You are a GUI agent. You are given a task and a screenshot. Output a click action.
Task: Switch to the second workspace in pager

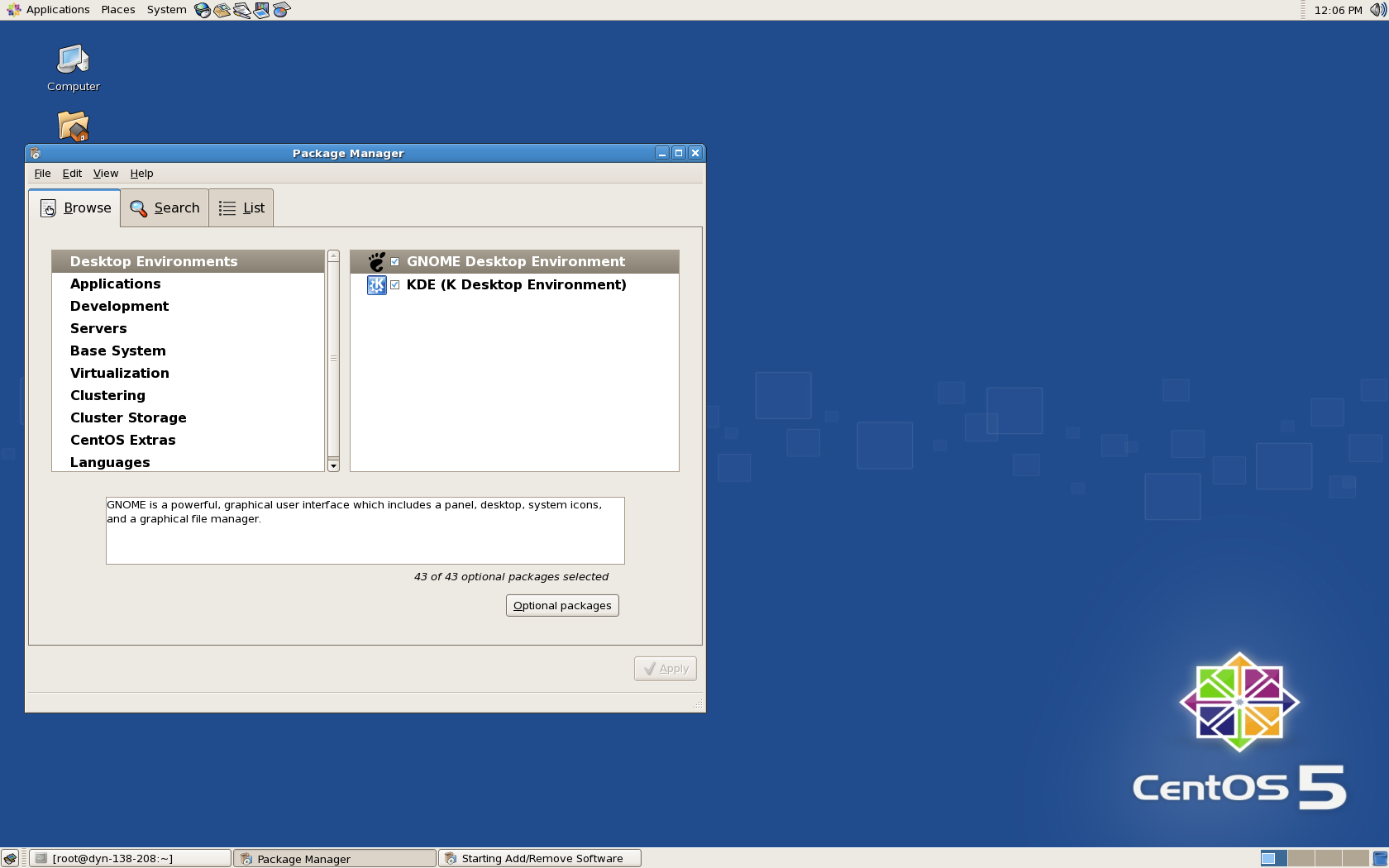(1301, 858)
